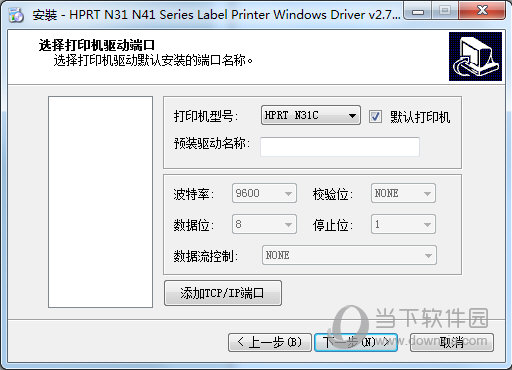Open the 数据位 dropdown showing 8
512x370 pixels.
tap(264, 224)
